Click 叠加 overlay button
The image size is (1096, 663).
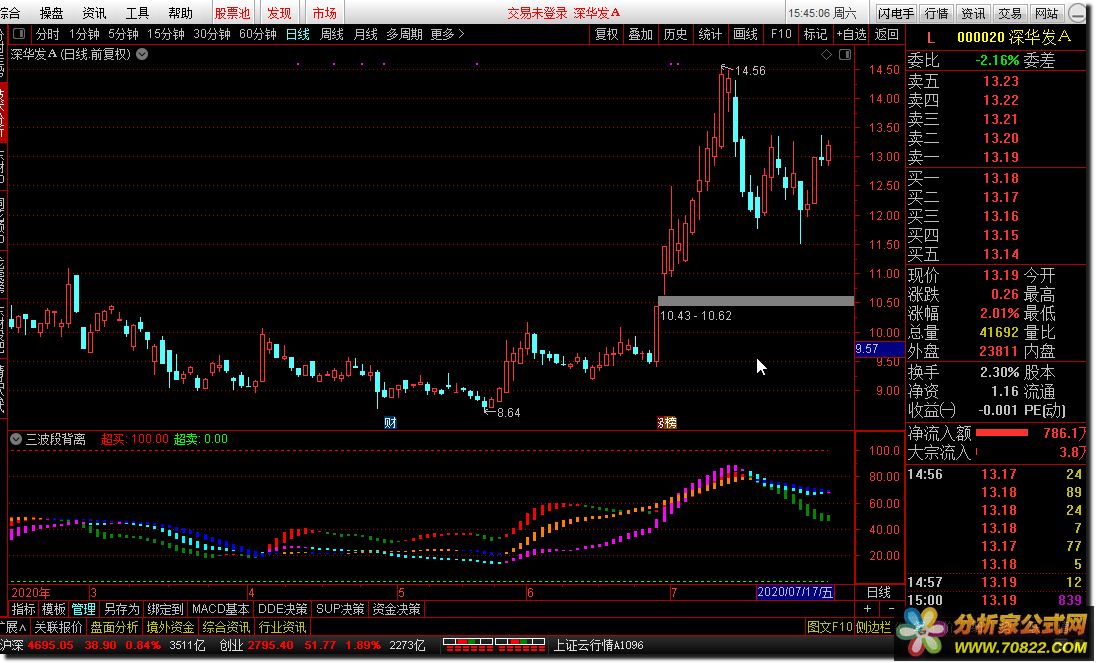click(640, 34)
